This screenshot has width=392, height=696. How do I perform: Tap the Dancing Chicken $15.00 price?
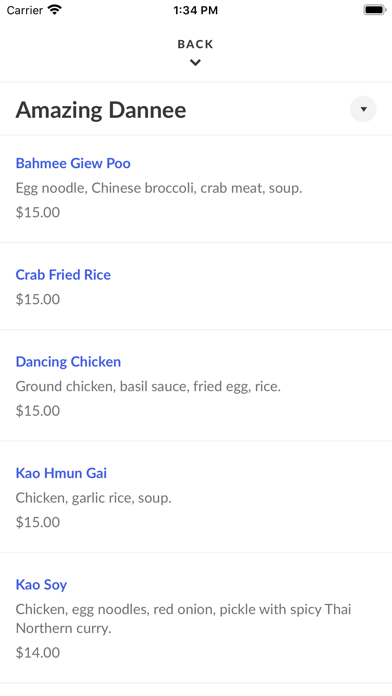click(x=38, y=411)
